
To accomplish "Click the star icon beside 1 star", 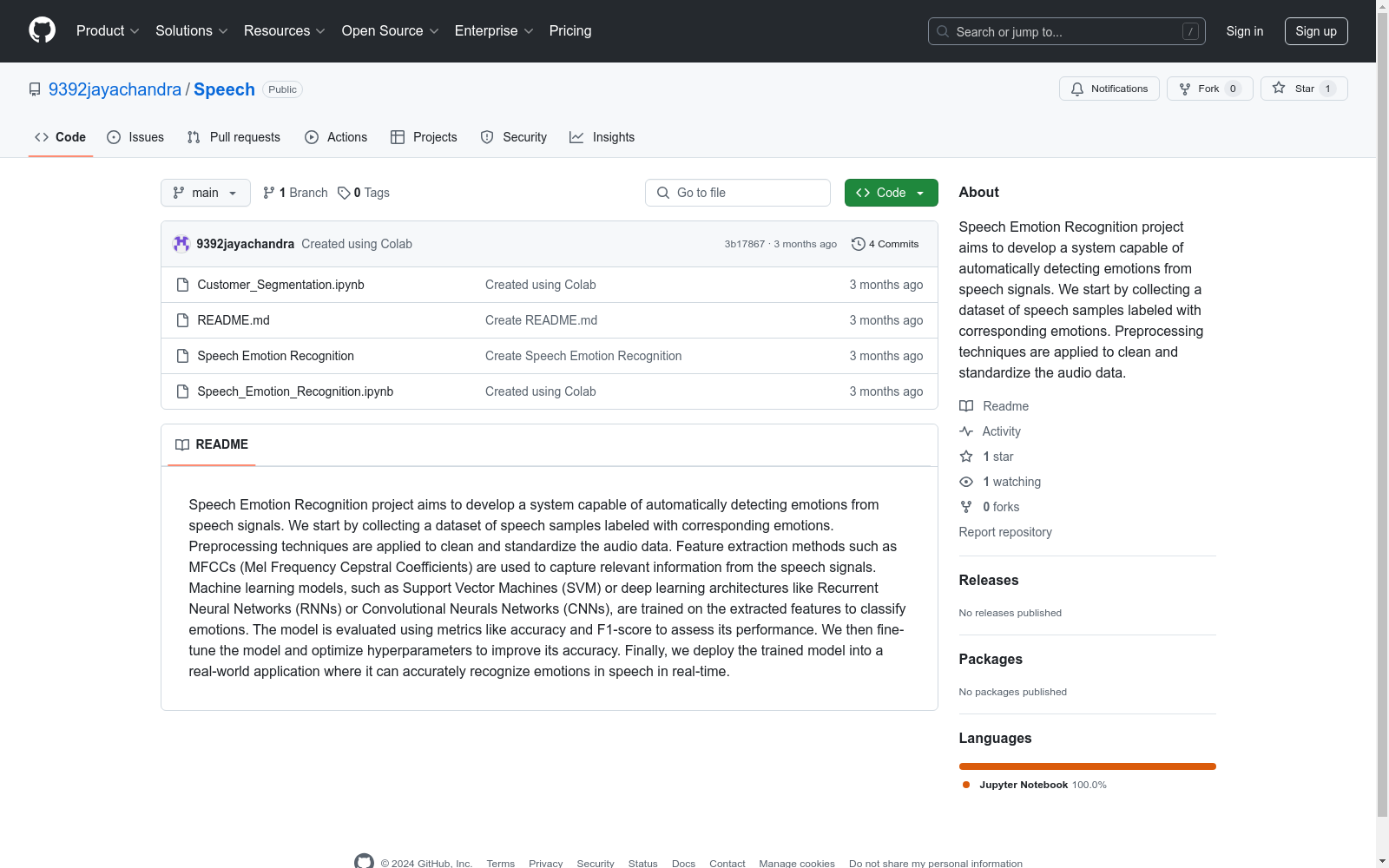I will point(966,457).
